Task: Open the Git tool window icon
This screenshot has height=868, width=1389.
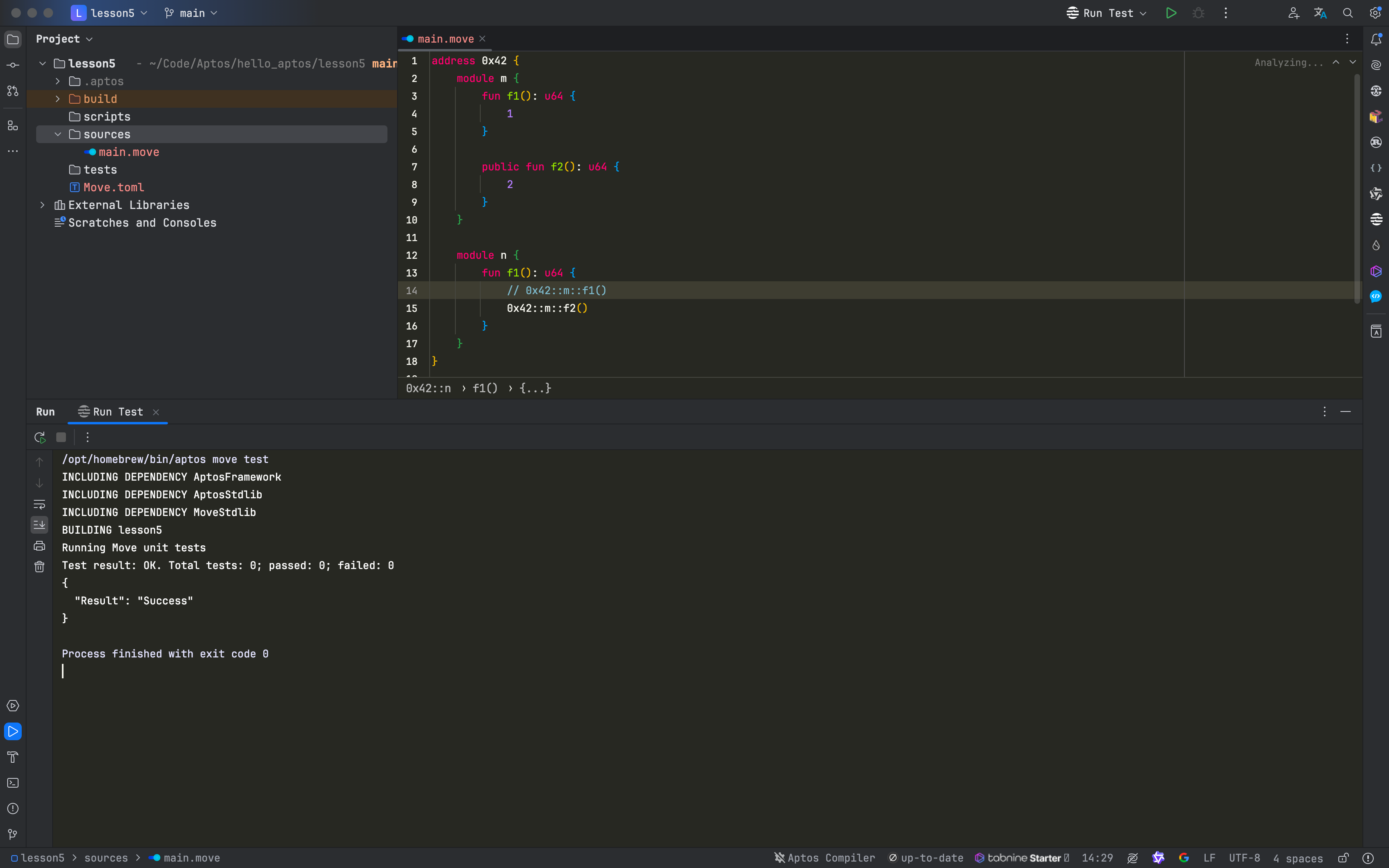Action: [x=12, y=834]
